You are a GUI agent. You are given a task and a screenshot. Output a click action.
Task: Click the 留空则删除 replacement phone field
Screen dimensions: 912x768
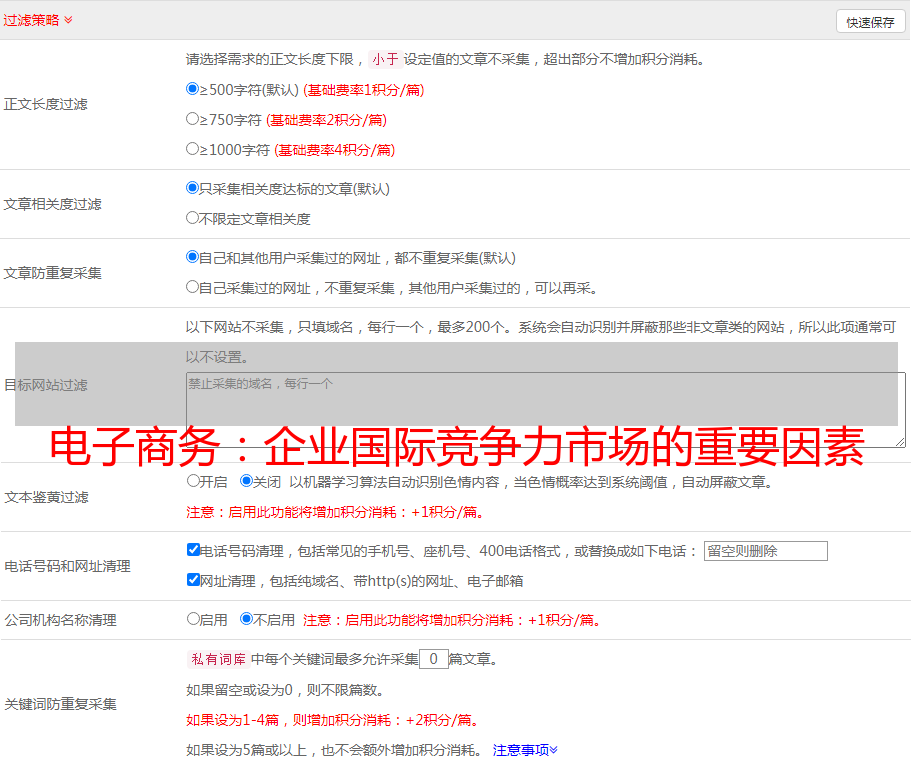765,551
